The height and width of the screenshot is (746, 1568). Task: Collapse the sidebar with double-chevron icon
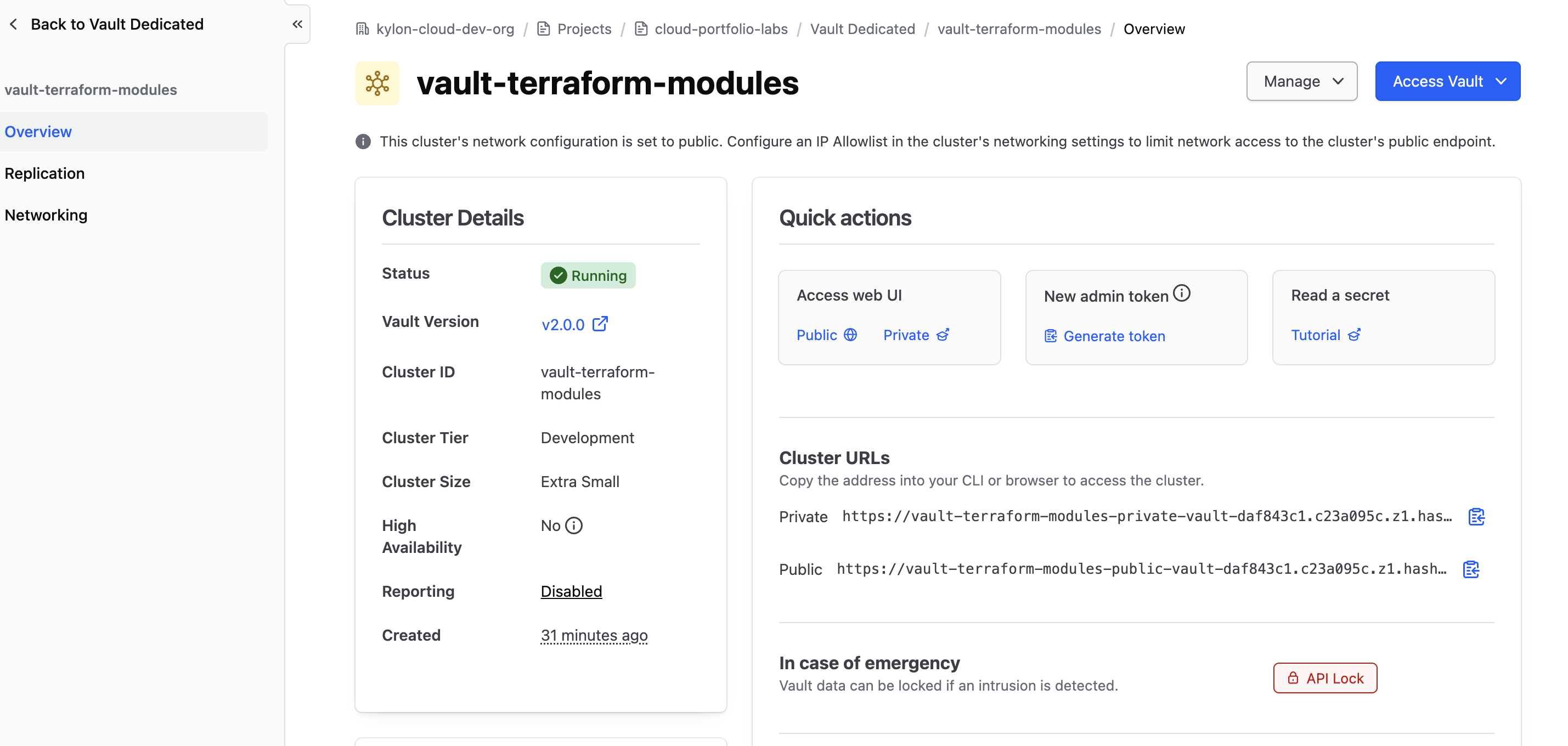click(x=297, y=24)
